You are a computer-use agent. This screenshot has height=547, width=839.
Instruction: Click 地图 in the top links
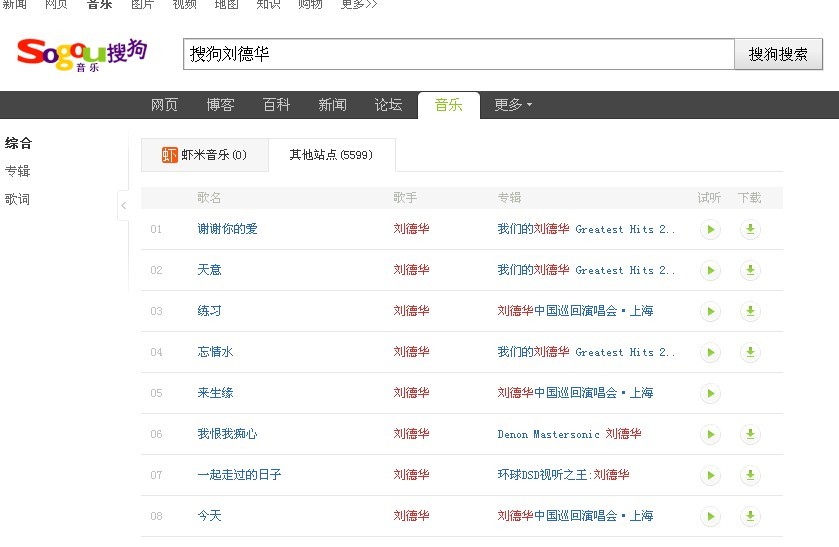226,4
